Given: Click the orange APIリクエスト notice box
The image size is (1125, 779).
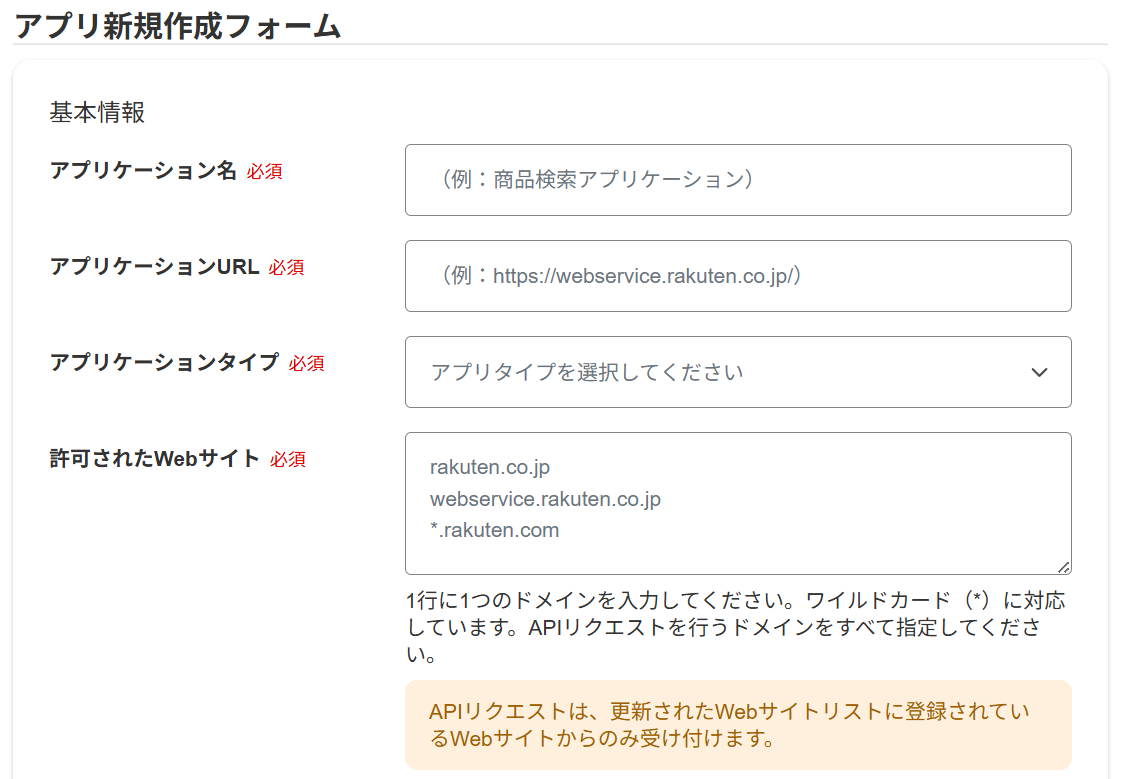Looking at the screenshot, I should [737, 725].
